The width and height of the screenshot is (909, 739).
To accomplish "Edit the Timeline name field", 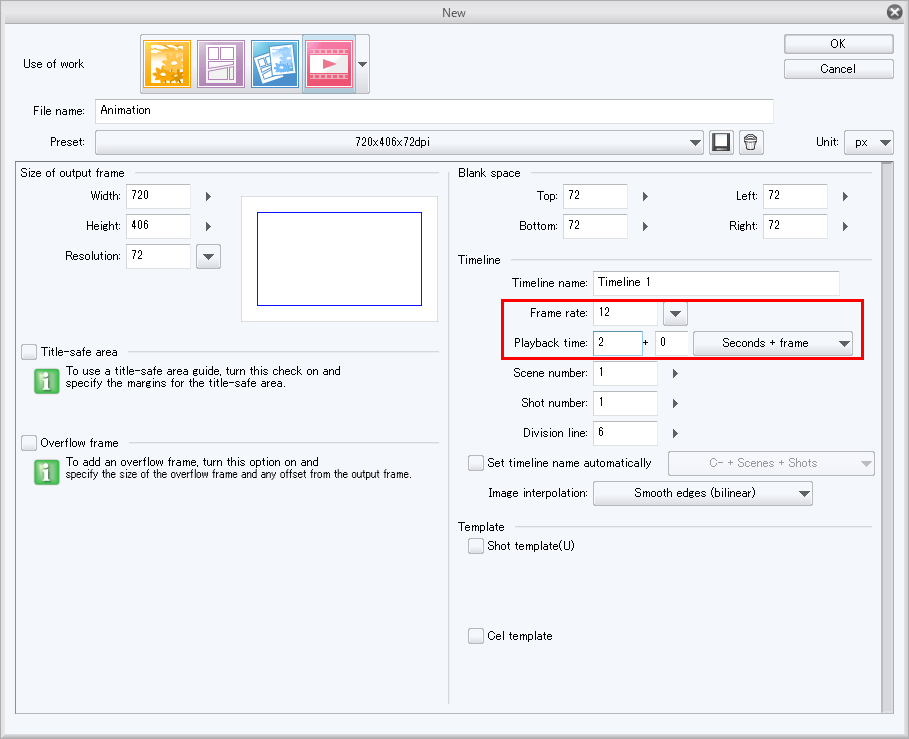I will click(716, 283).
